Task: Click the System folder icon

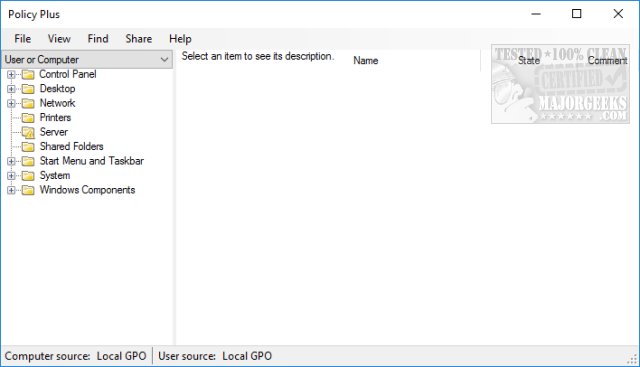Action: pos(28,176)
